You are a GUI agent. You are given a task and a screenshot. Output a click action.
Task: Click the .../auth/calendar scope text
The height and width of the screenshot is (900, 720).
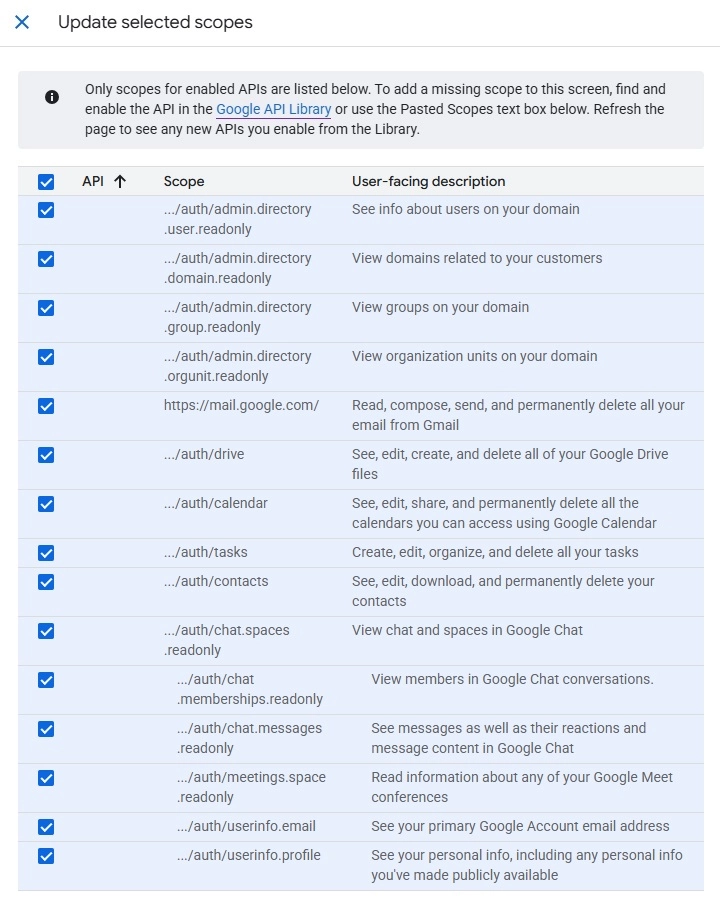215,503
